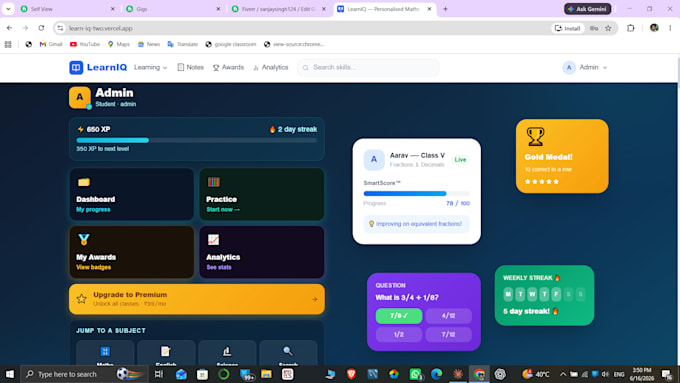The height and width of the screenshot is (383, 680).
Task: Jump to the Maths subject tile
Action: click(x=105, y=354)
